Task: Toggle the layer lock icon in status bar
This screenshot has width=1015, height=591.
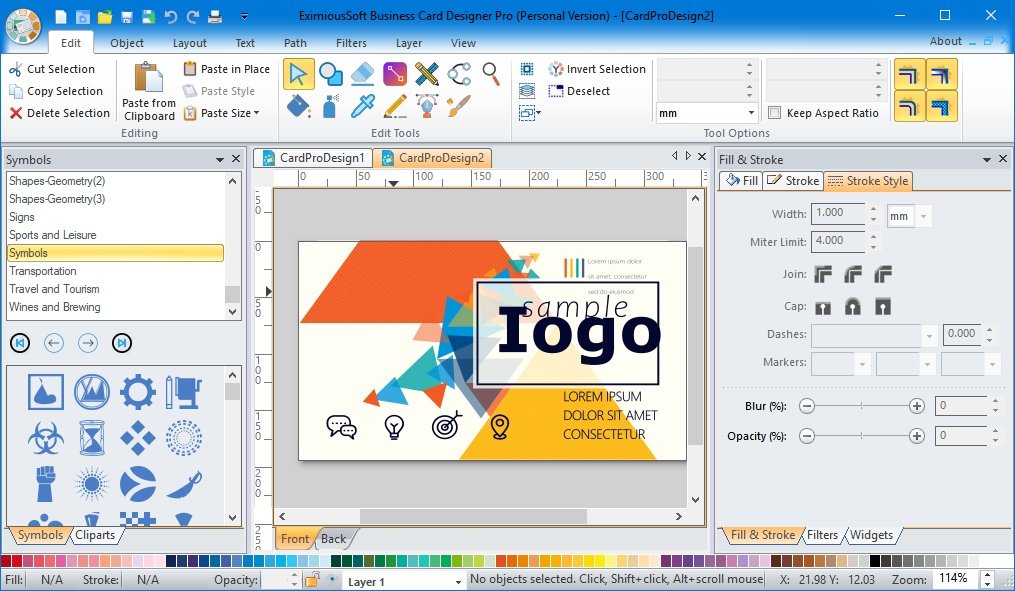Action: point(312,579)
